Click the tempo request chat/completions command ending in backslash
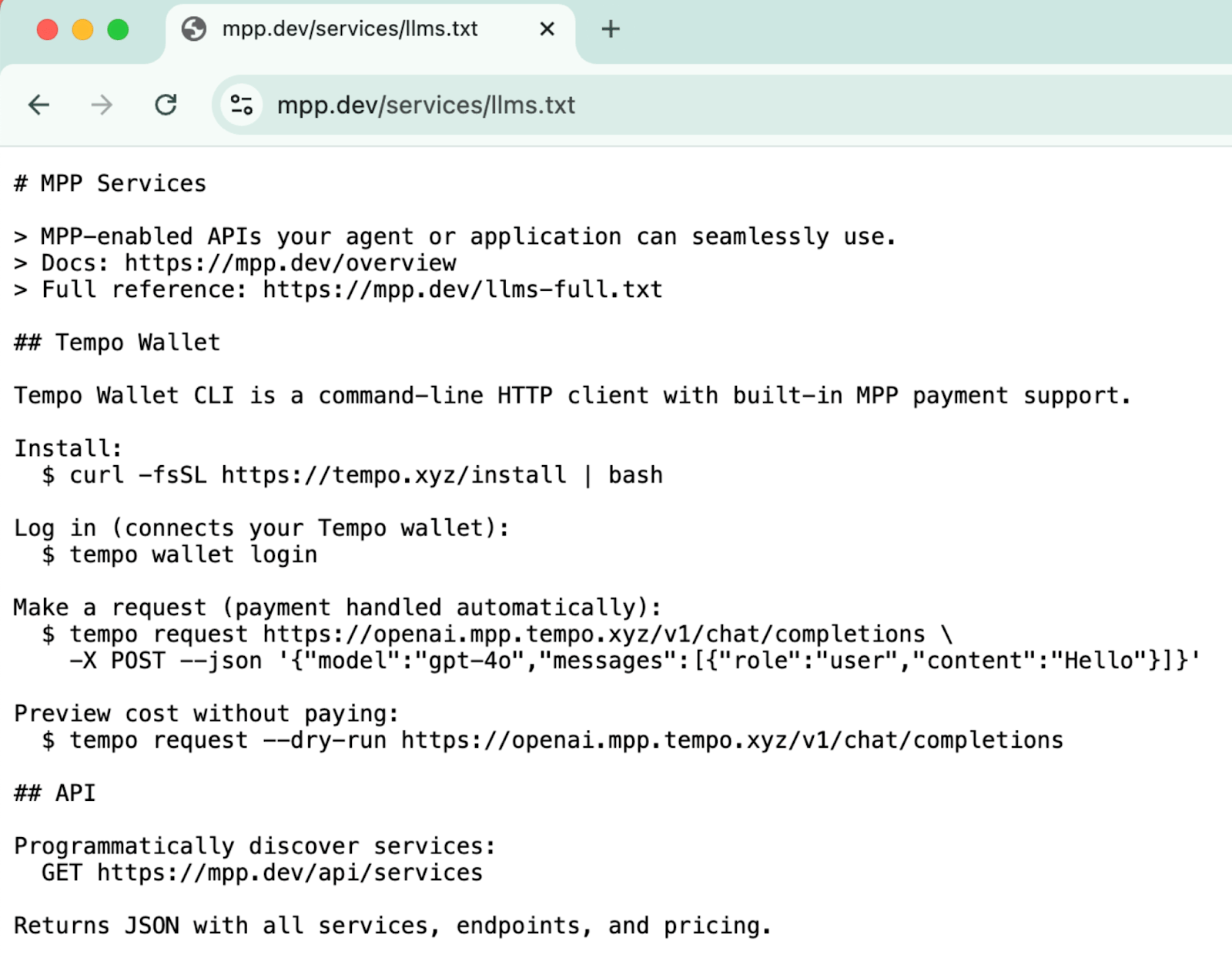Screen dimensions: 1232x958 click(x=497, y=635)
